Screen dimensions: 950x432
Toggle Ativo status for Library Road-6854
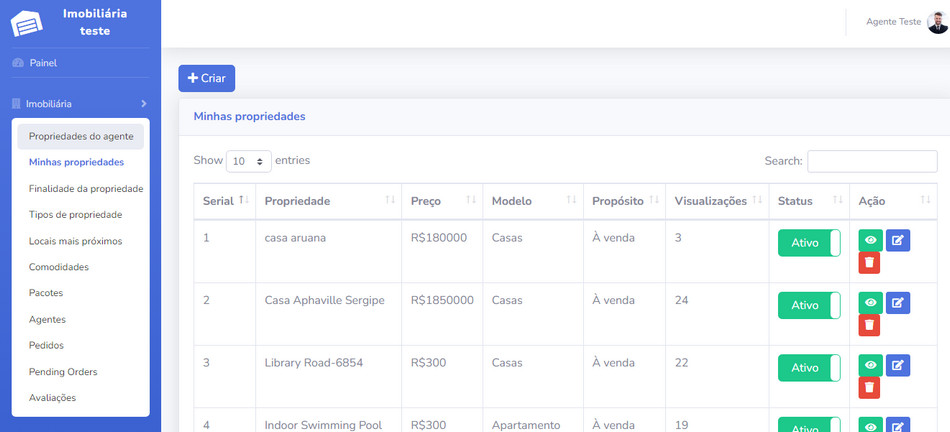pos(809,368)
